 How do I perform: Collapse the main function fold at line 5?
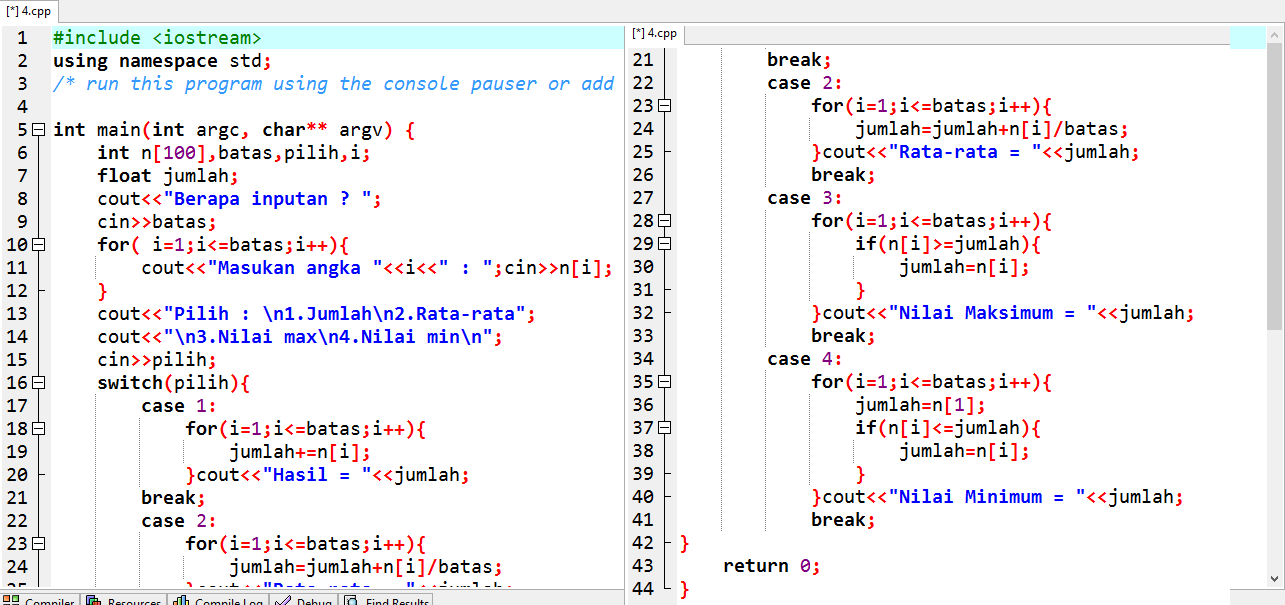38,129
